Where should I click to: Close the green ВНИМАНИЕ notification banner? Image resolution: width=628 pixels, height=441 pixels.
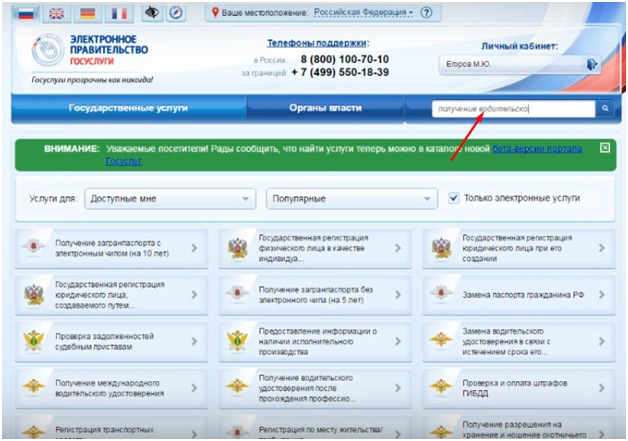point(605,147)
